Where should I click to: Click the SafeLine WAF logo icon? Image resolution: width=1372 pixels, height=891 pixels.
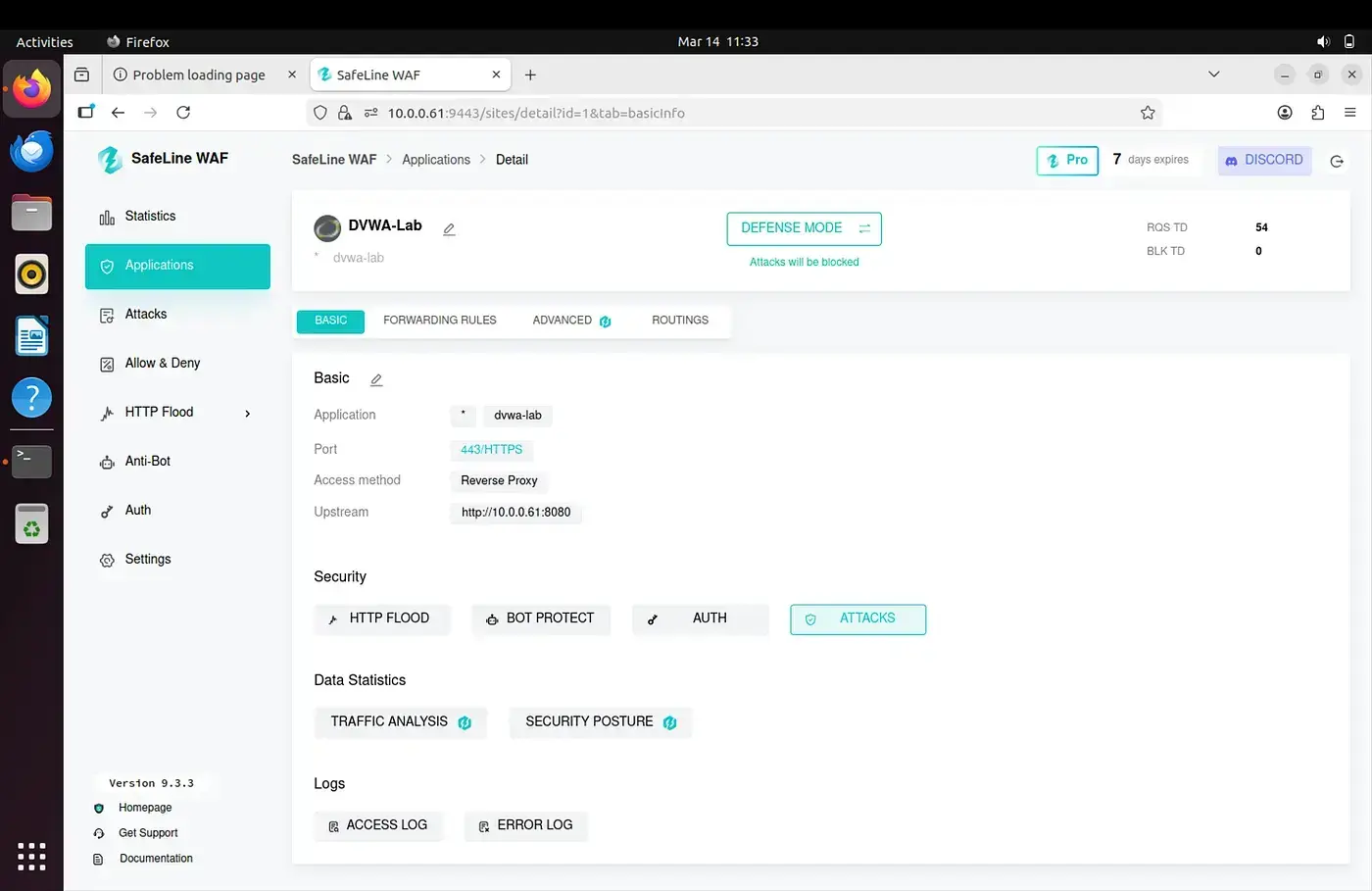(110, 159)
